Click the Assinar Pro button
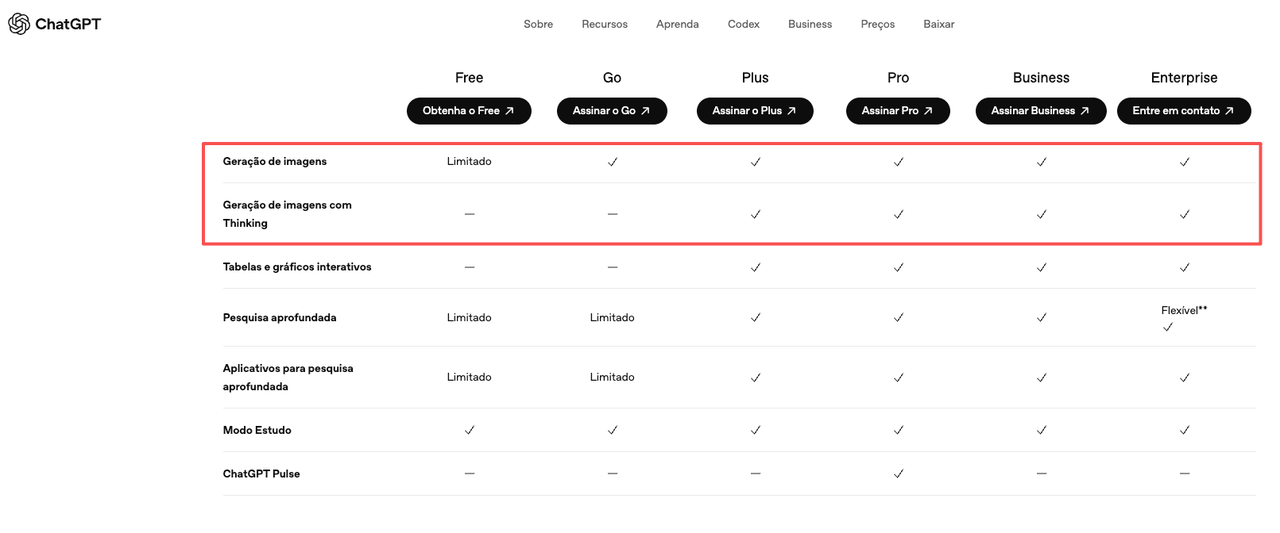Viewport: 1280px width, 533px height. pos(898,111)
